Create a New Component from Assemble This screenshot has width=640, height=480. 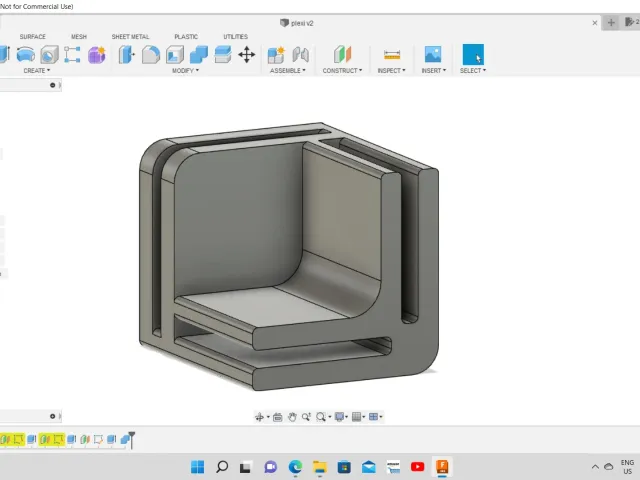[x=276, y=54]
